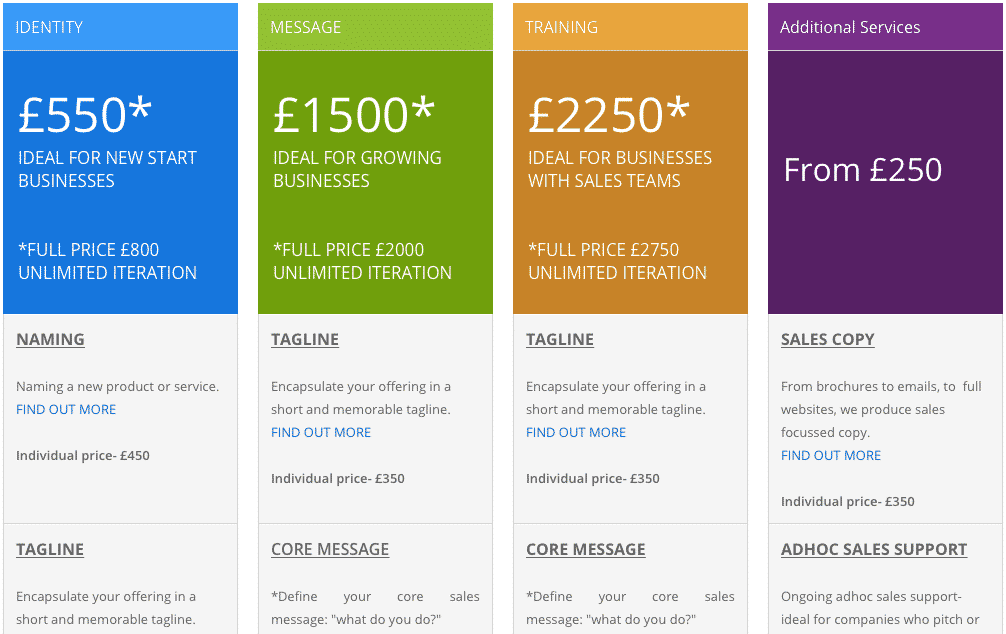Screen dimensions: 1006x634
Task: Click the £1500 MESSAGE price panel
Action: tap(375, 182)
